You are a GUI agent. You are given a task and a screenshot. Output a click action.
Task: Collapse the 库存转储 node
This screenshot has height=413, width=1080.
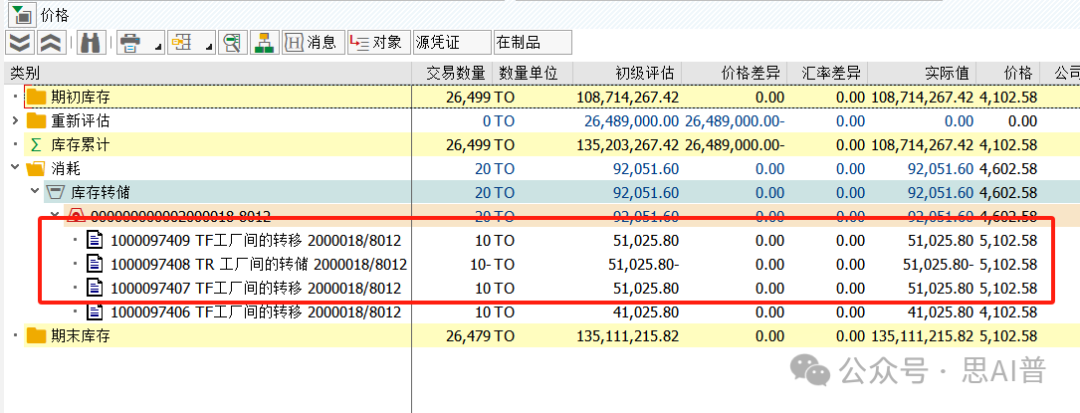34,192
